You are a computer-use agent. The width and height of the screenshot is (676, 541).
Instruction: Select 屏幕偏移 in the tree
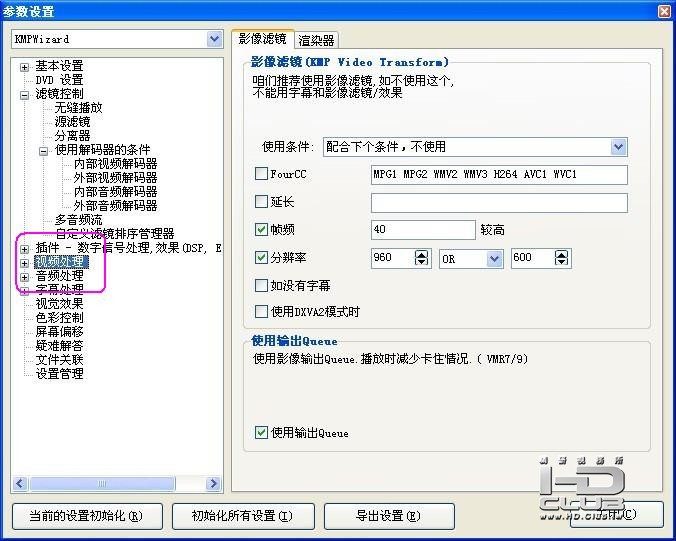(59, 332)
